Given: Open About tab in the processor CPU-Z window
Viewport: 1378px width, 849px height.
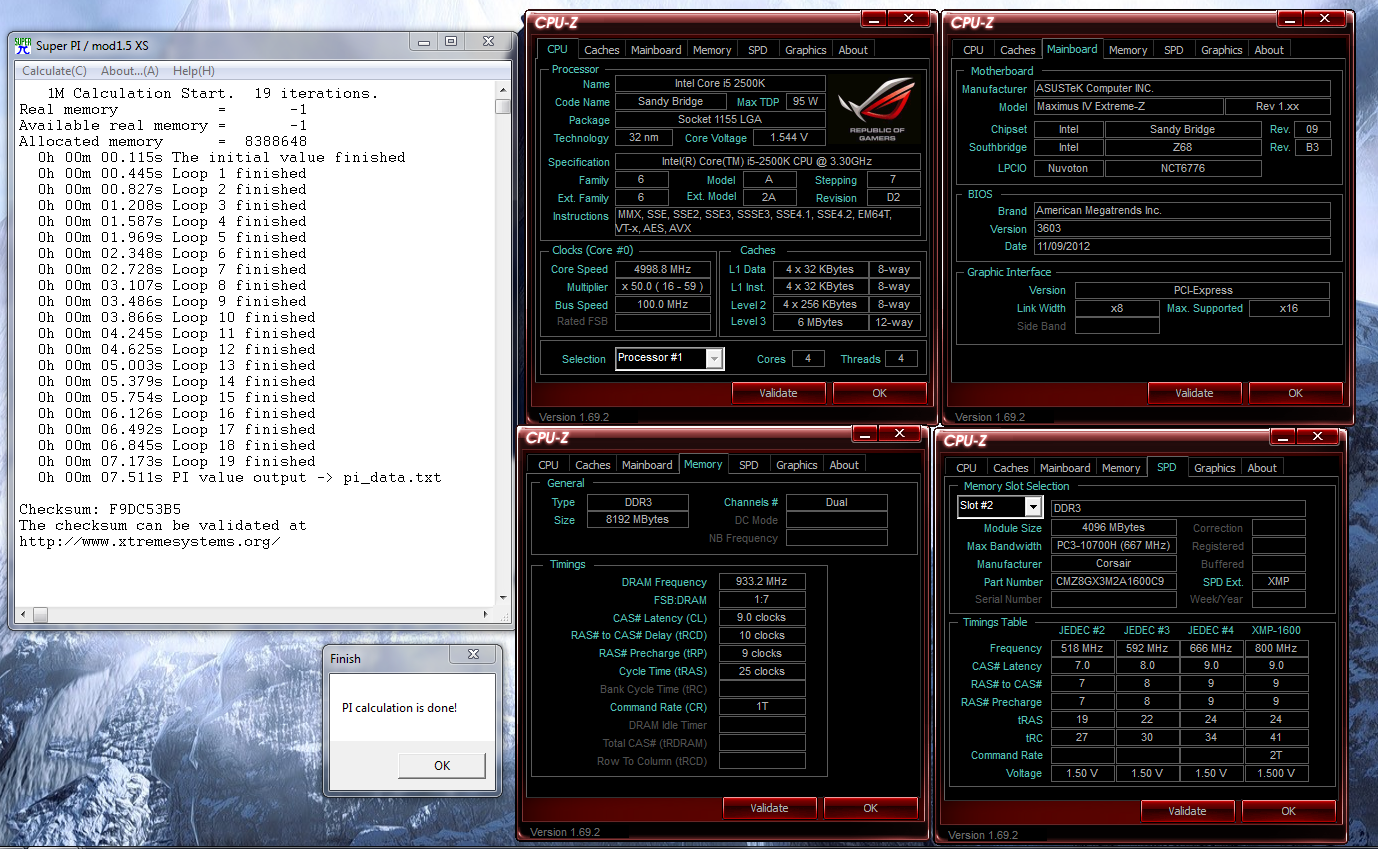Looking at the screenshot, I should coord(853,50).
